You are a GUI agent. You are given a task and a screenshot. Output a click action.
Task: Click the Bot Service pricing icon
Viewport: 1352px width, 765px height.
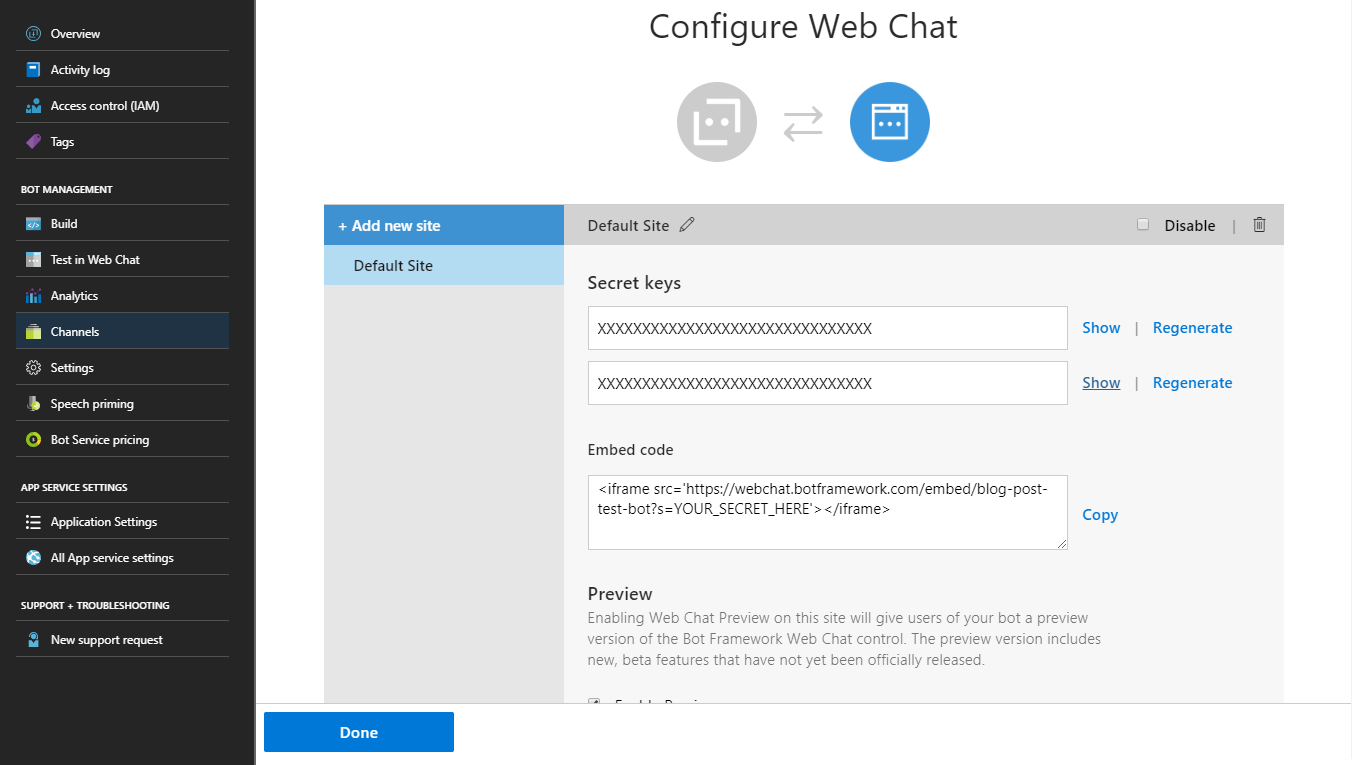(33, 439)
